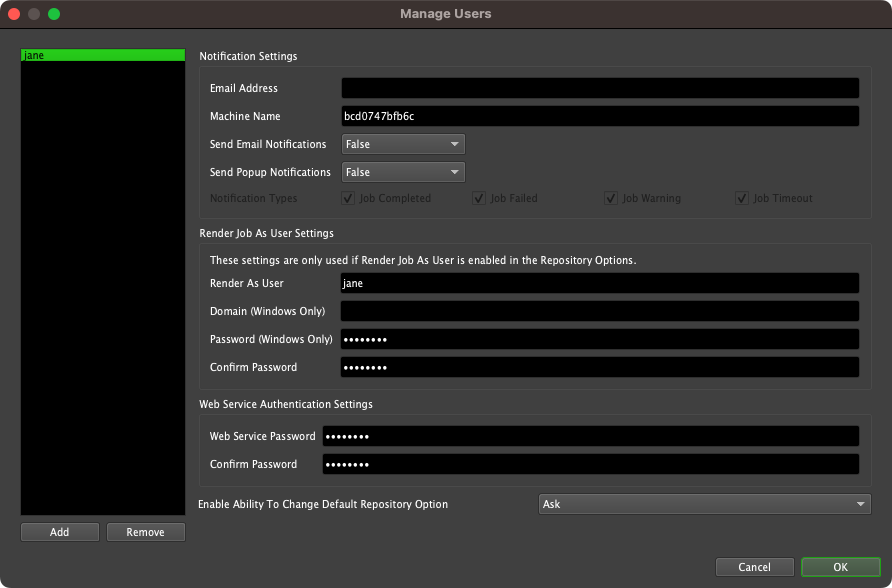This screenshot has height=588, width=892.
Task: Click Confirm Password field under Web Service
Action: (x=590, y=464)
